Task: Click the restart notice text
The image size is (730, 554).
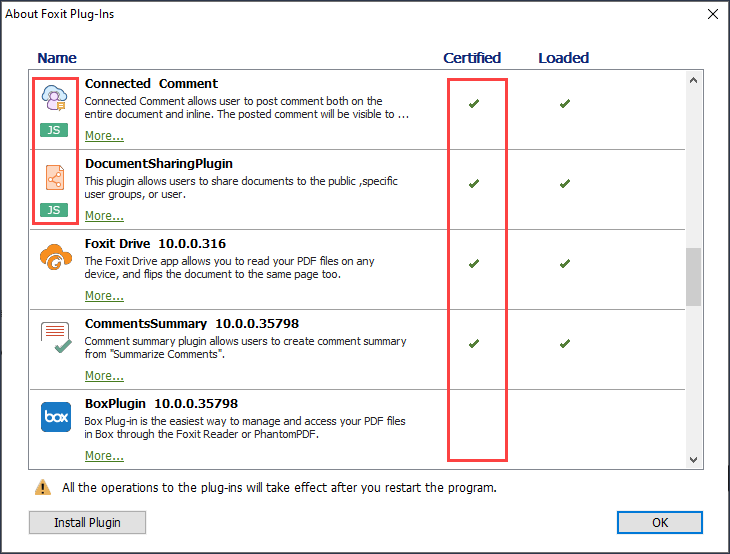Action: click(x=279, y=487)
